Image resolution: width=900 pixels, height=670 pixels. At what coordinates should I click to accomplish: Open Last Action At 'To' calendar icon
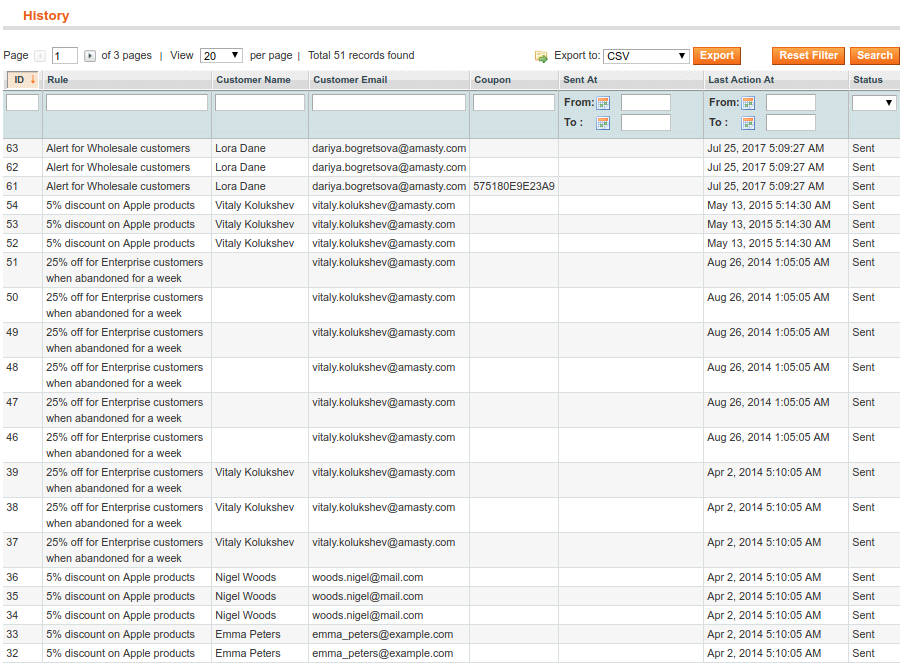748,123
